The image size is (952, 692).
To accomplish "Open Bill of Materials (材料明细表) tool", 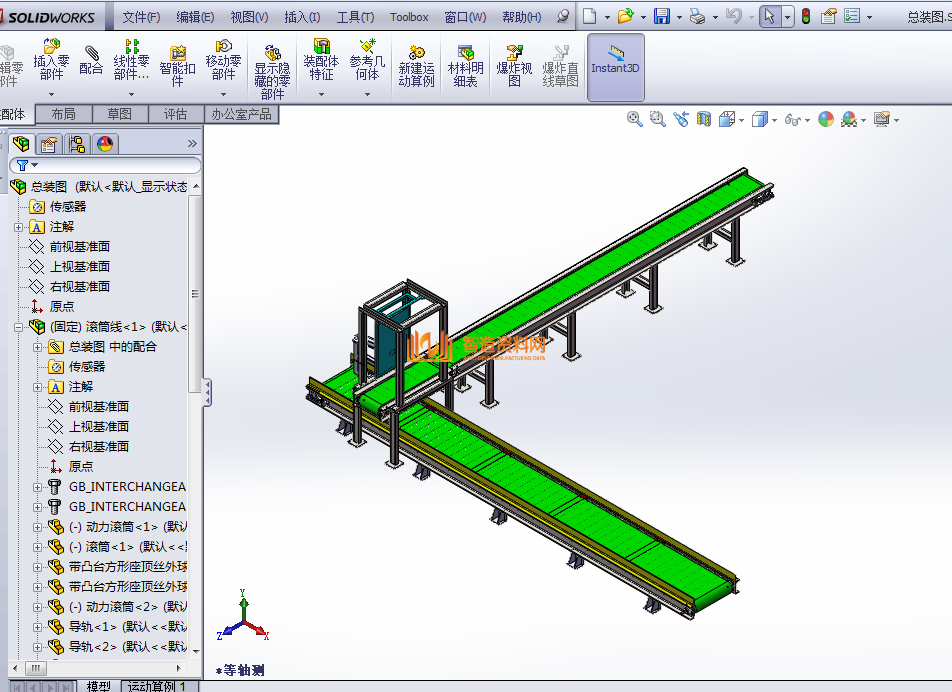I will click(x=465, y=66).
